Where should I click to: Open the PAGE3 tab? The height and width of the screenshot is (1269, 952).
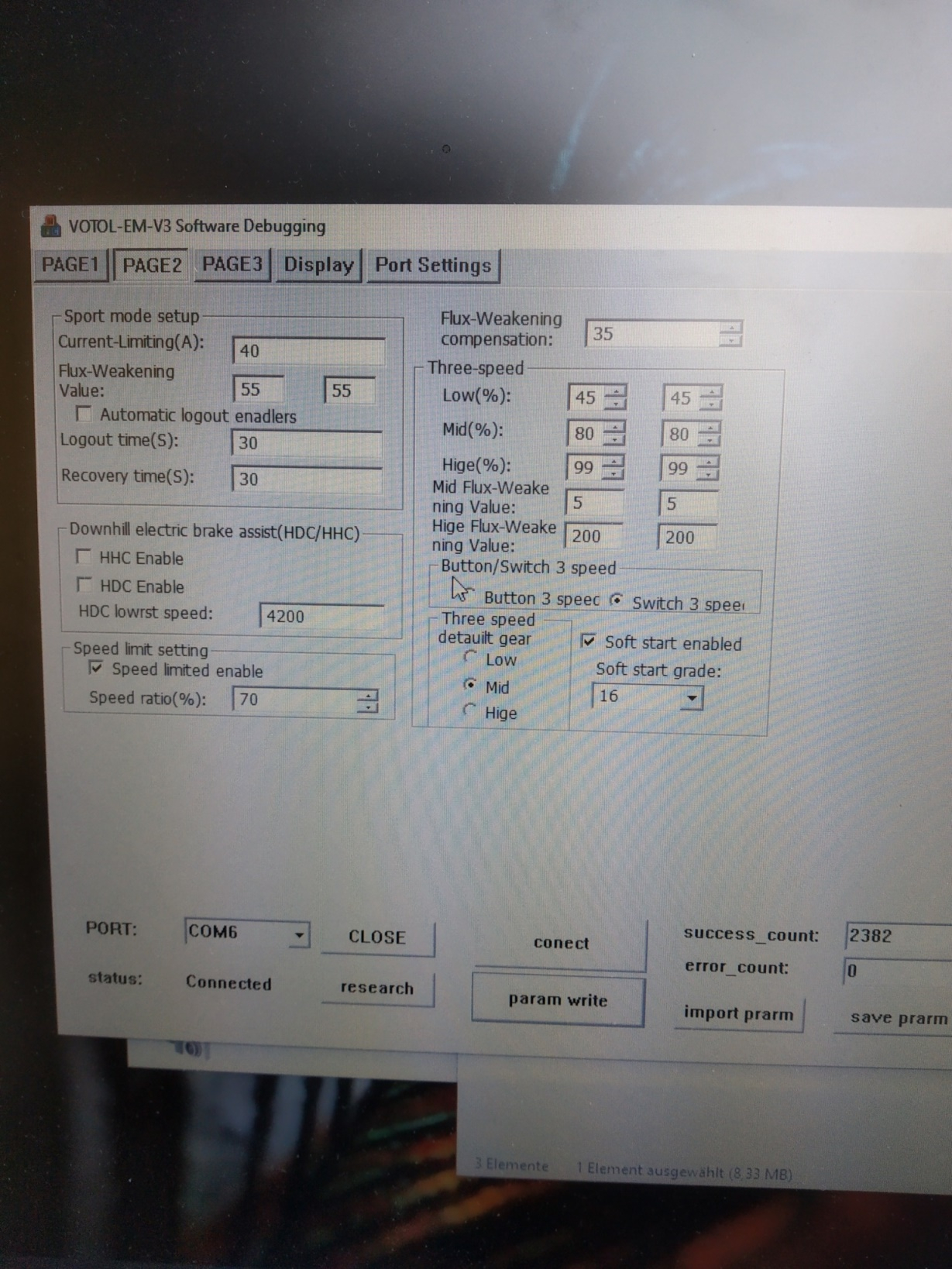tap(232, 264)
